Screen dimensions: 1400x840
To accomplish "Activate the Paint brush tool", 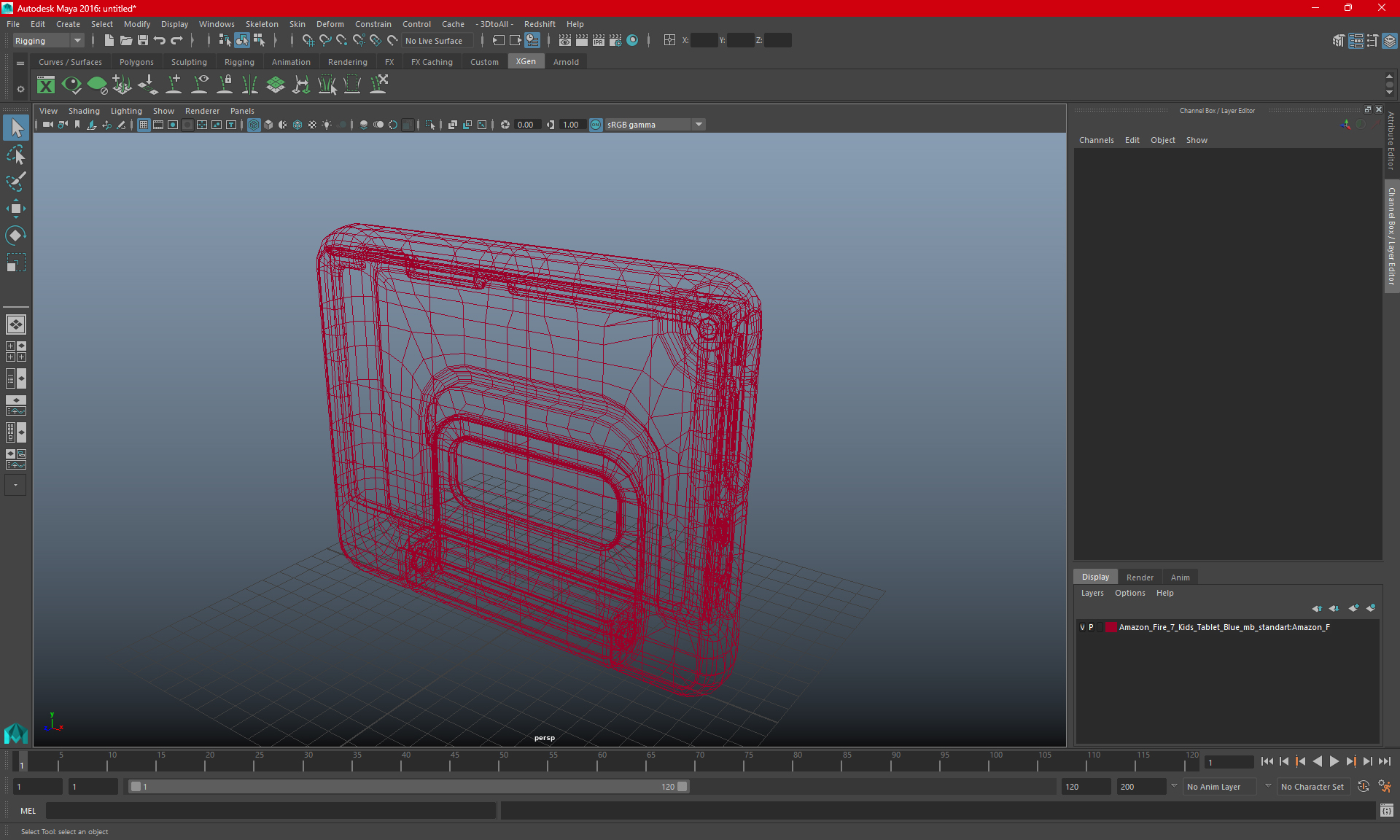I will coord(15,180).
